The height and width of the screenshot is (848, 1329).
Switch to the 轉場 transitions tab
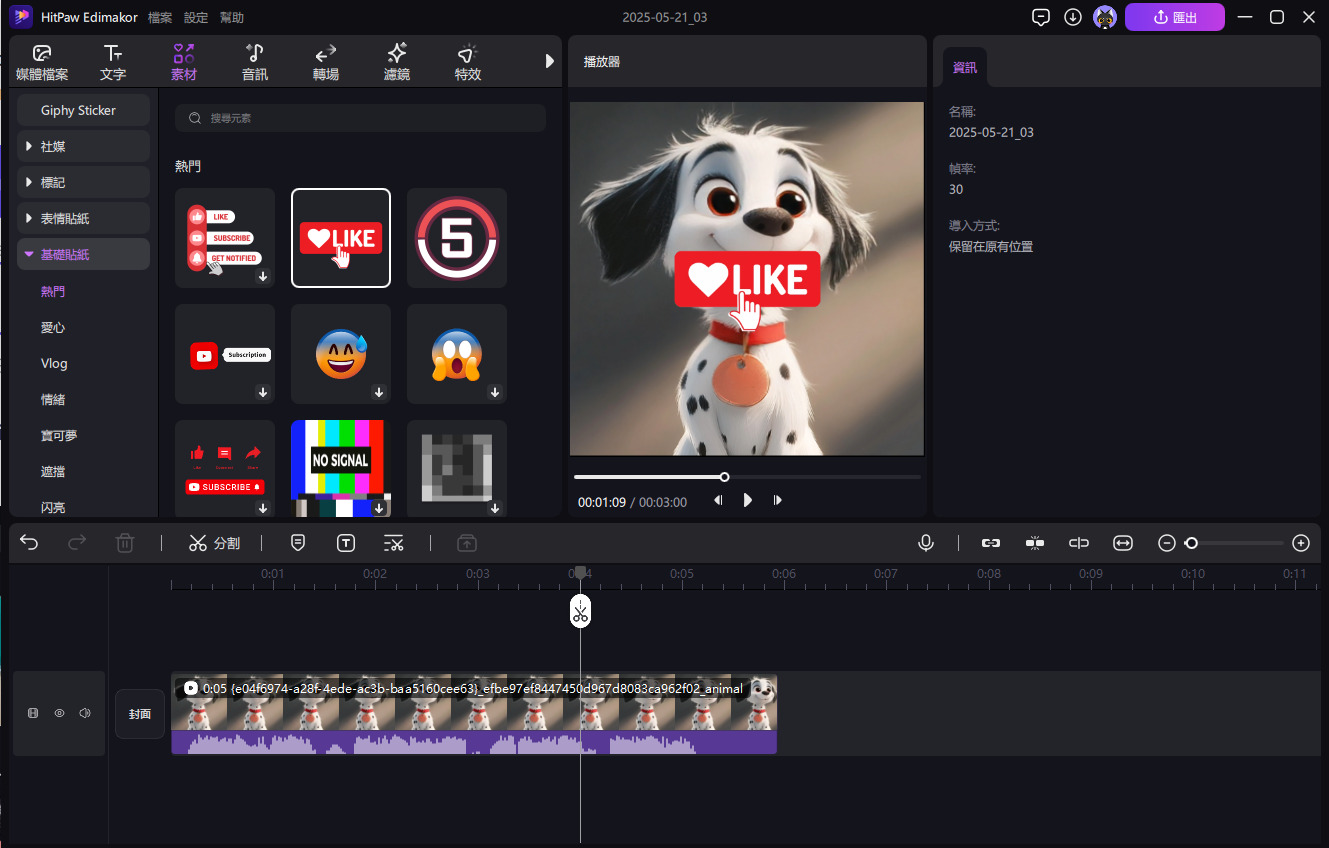point(326,62)
